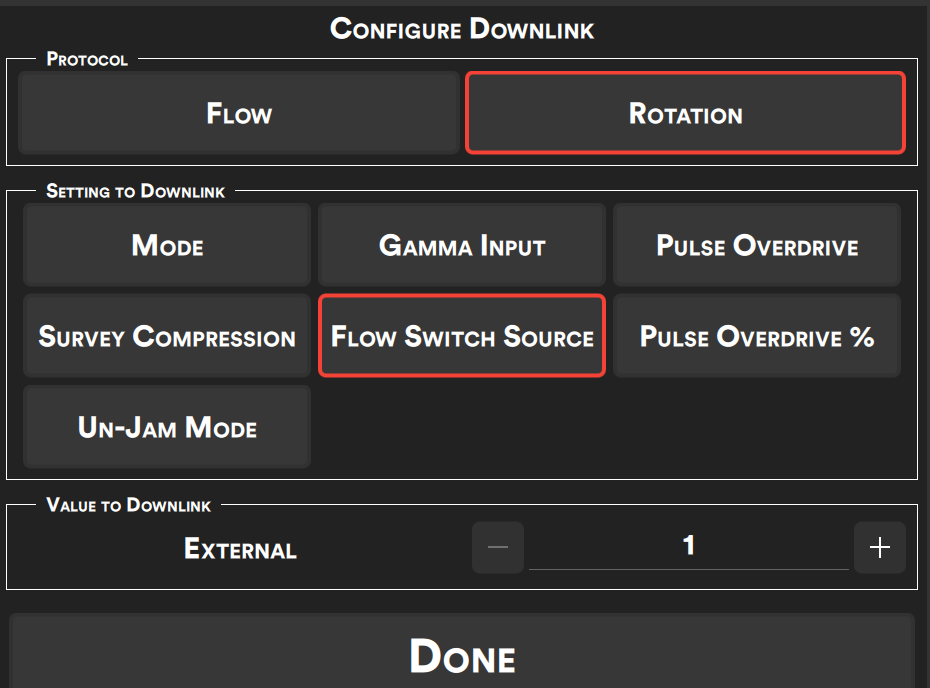Select the Pulse Overdrive setting
Image resolution: width=930 pixels, height=688 pixels.
(x=757, y=245)
